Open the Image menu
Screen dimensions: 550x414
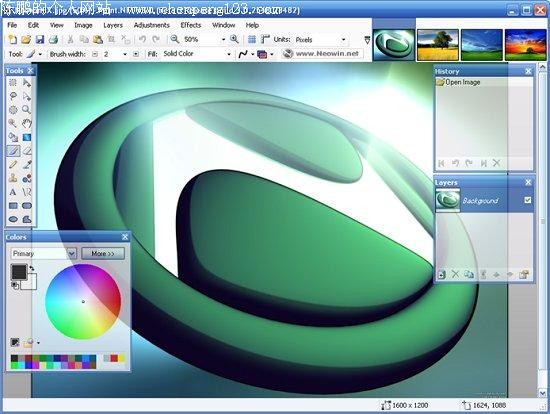(83, 25)
